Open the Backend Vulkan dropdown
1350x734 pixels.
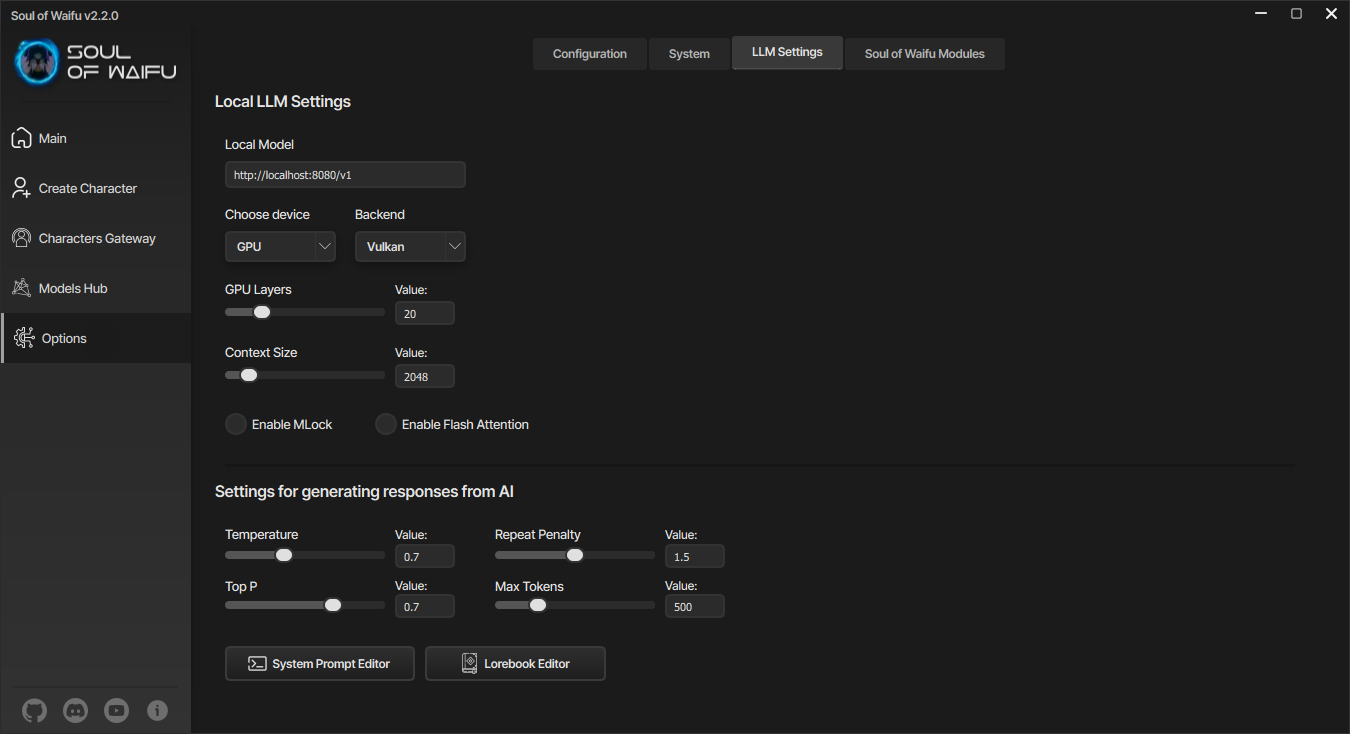410,246
